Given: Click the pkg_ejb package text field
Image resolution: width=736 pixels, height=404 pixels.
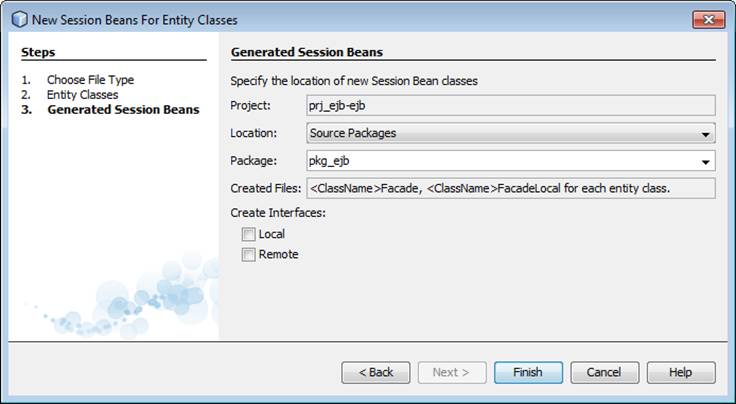Looking at the screenshot, I should (500, 160).
